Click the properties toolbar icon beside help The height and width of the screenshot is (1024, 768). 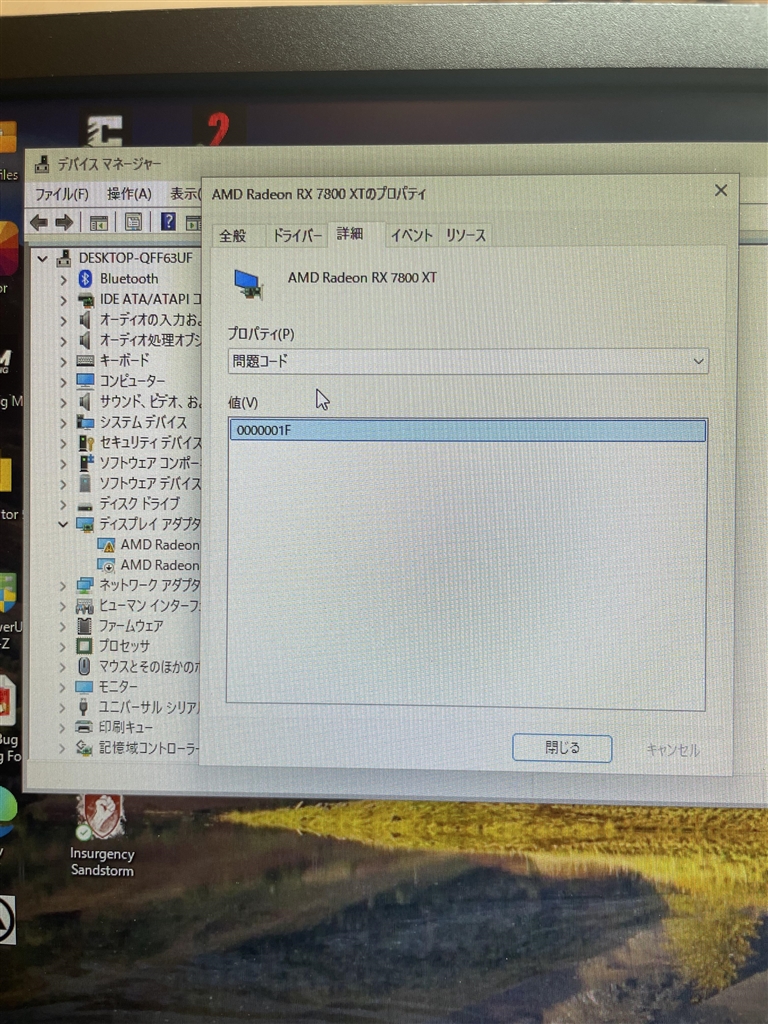pos(133,222)
